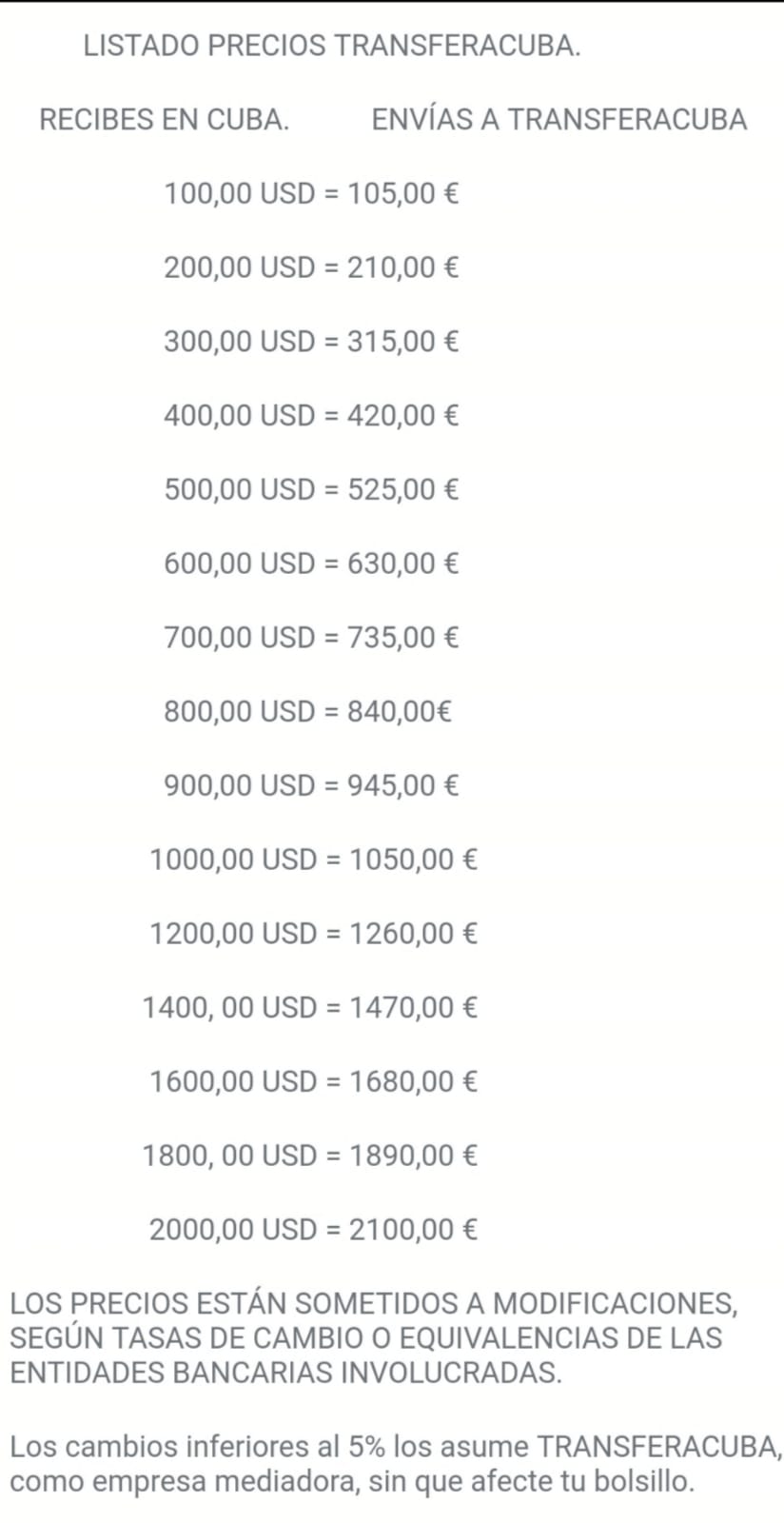Tap the 1400, 00 USD = 1470,00 € line
This screenshot has width=784, height=1523.
310,1008
